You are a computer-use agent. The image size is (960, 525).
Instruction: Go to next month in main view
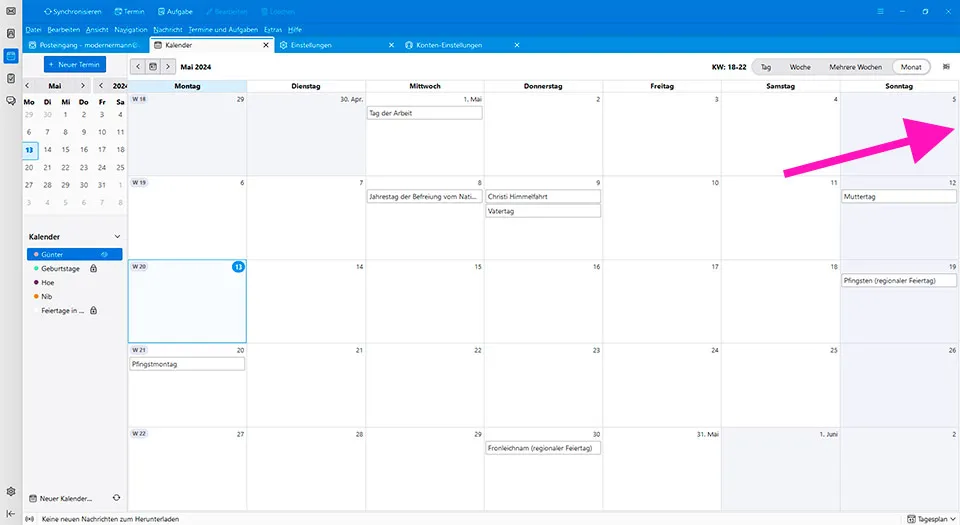tap(168, 67)
